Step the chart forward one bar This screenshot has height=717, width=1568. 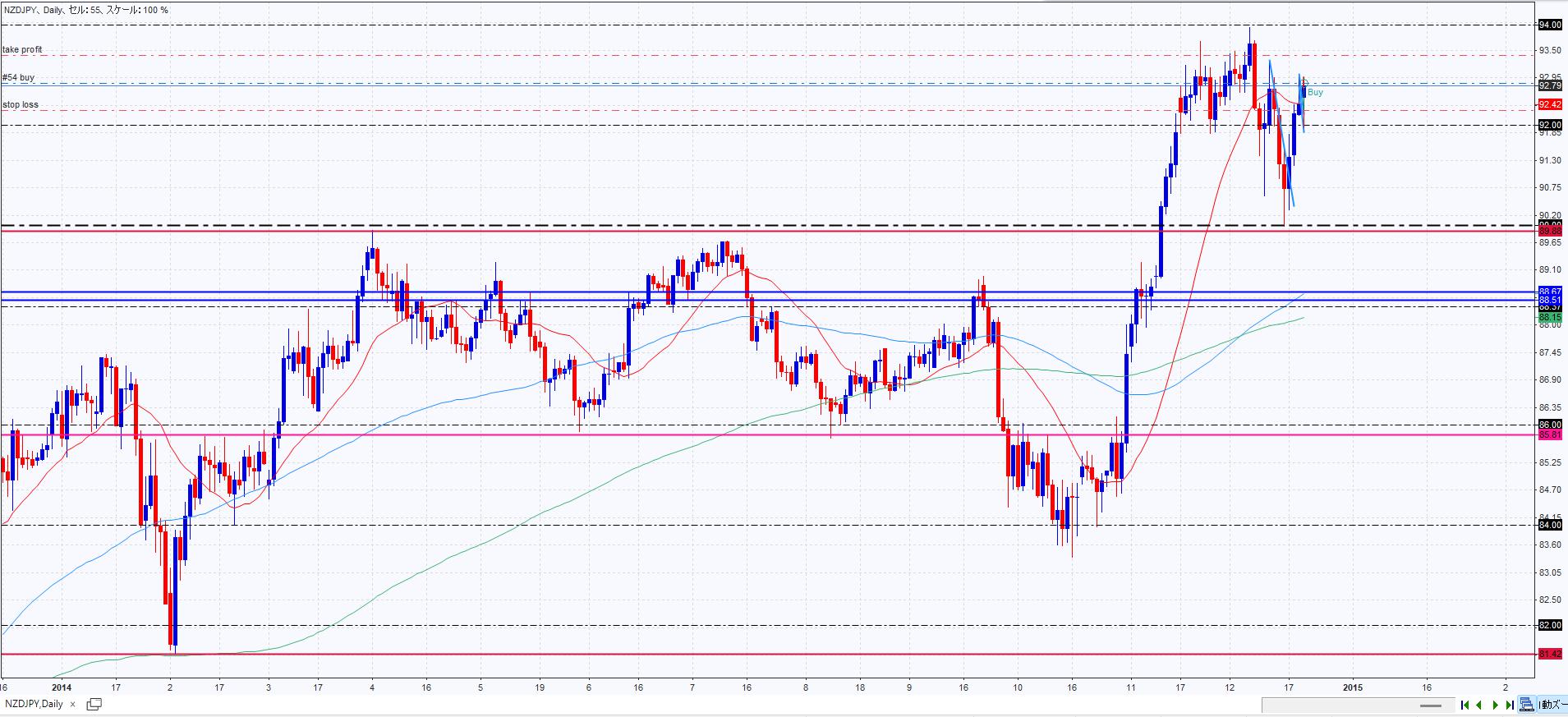[x=1495, y=705]
